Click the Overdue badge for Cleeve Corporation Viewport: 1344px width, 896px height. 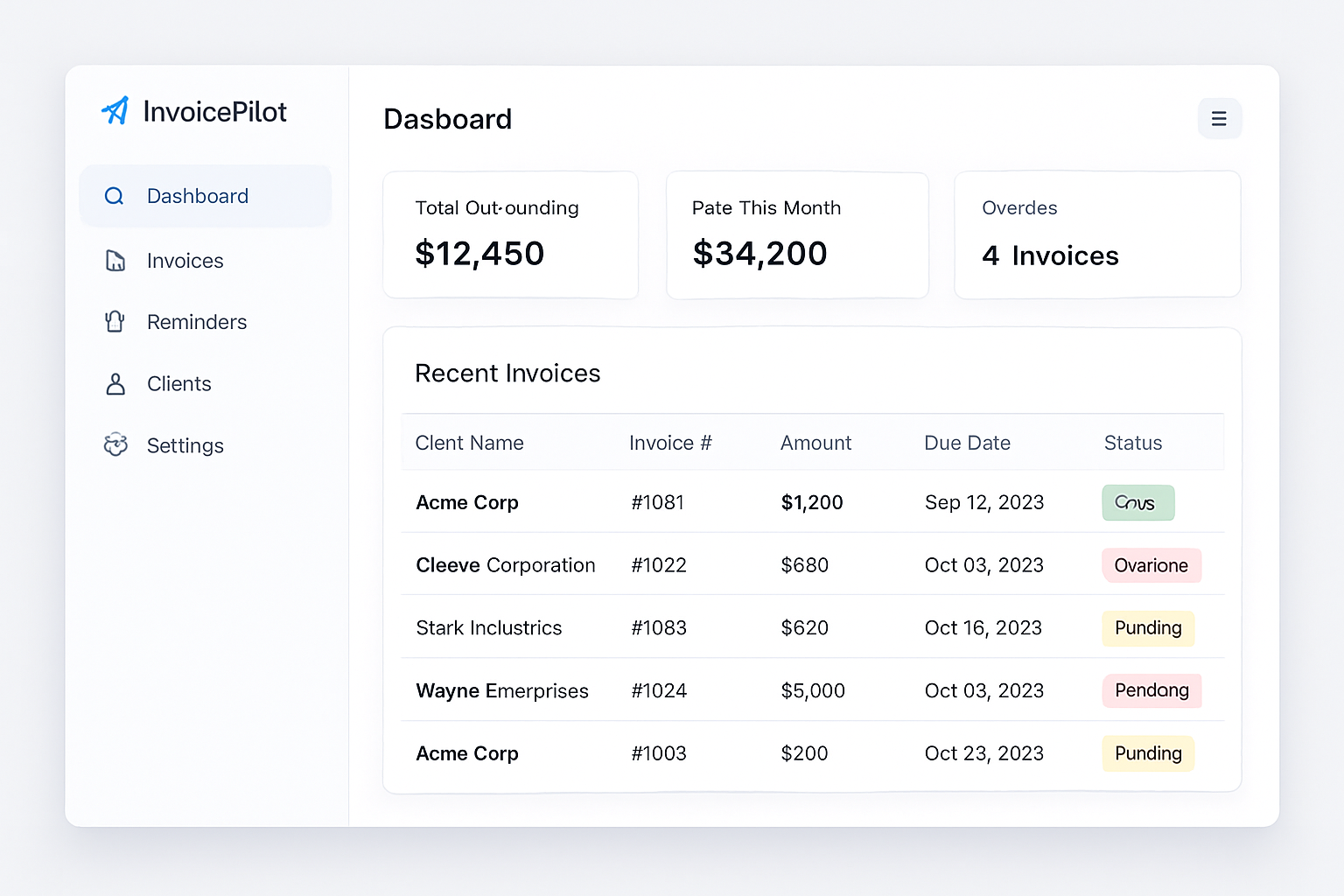(x=1151, y=565)
